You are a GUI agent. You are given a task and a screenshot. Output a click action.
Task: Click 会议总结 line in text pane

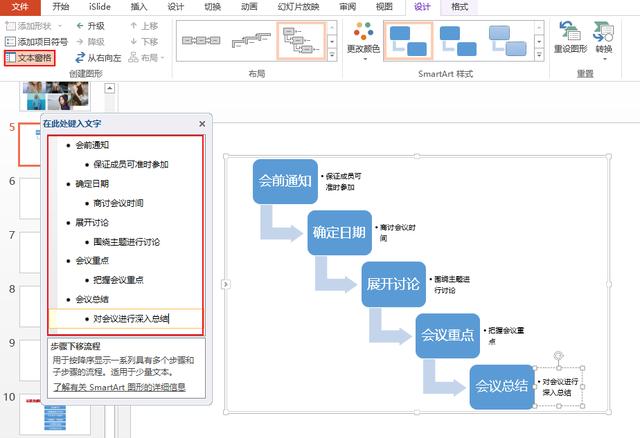(x=92, y=299)
